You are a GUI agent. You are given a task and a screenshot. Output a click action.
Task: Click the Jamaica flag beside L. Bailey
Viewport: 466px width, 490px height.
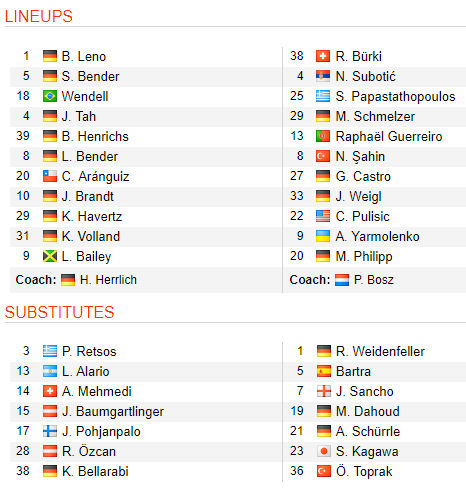(x=50, y=256)
